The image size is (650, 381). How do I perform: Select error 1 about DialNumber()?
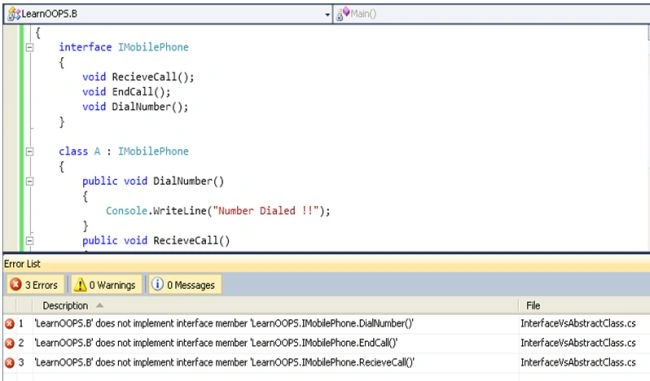326,324
